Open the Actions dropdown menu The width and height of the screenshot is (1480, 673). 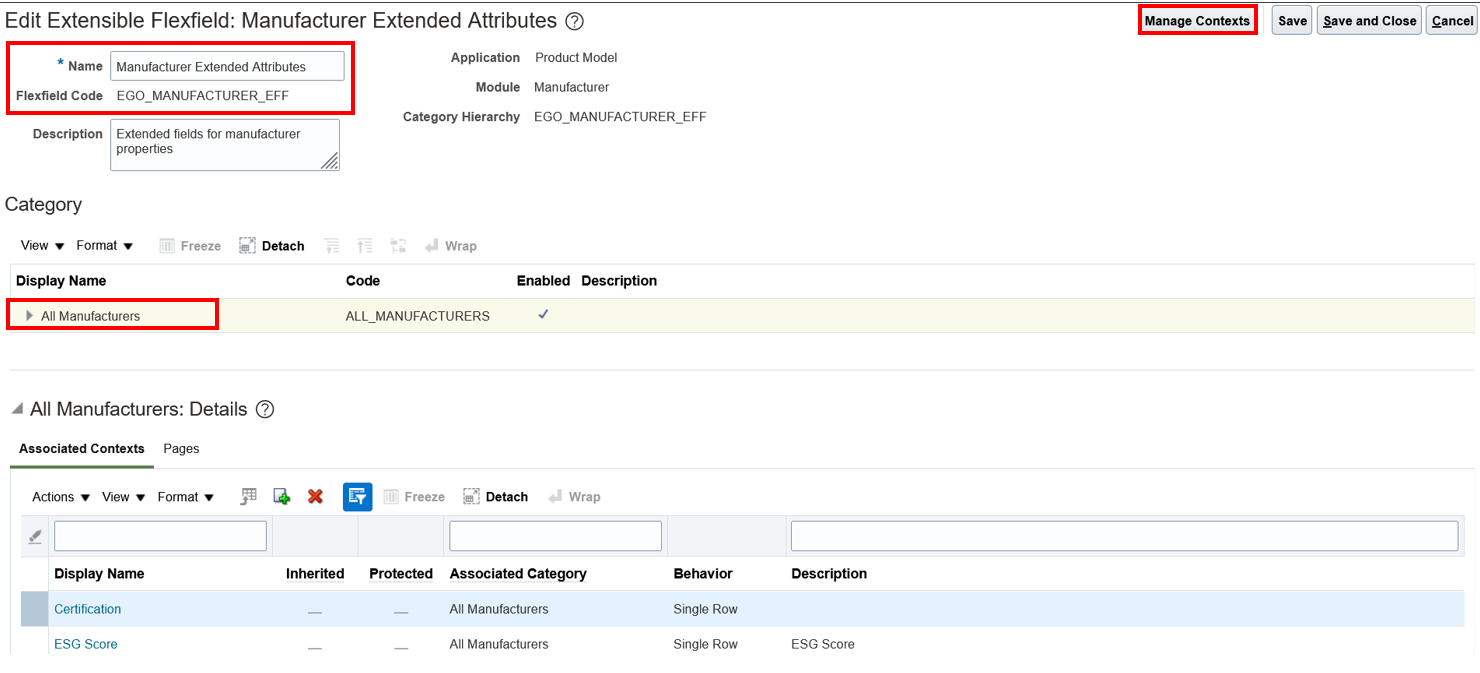pyautogui.click(x=61, y=497)
